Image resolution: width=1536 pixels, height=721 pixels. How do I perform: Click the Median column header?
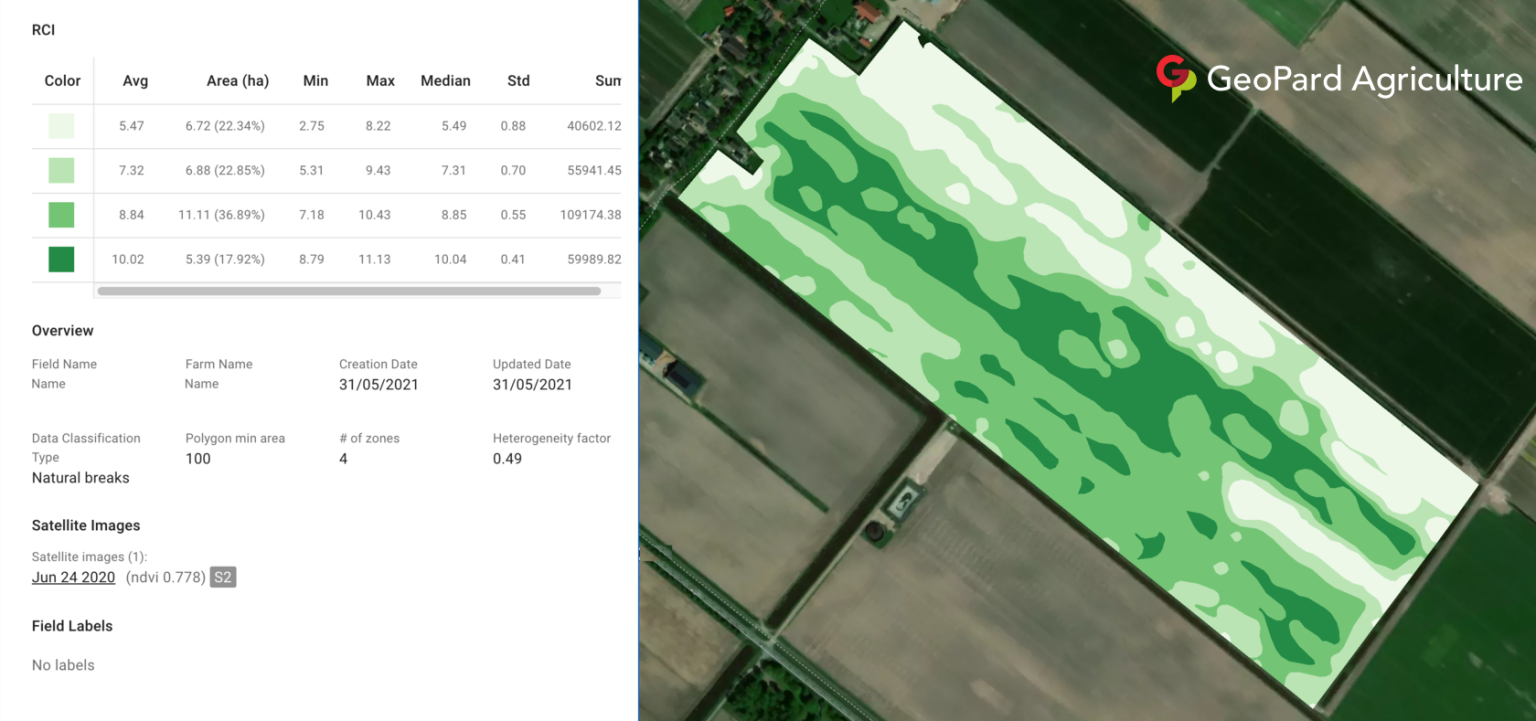pyautogui.click(x=445, y=81)
